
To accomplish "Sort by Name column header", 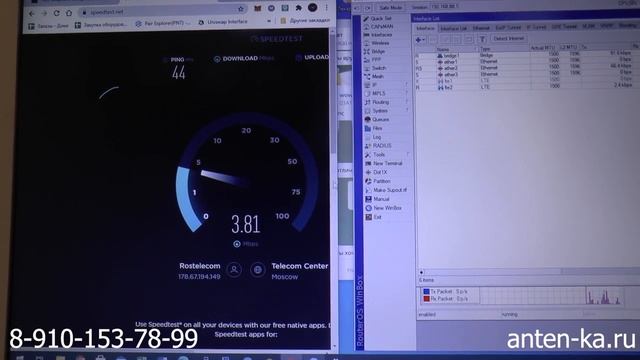I will [x=456, y=49].
